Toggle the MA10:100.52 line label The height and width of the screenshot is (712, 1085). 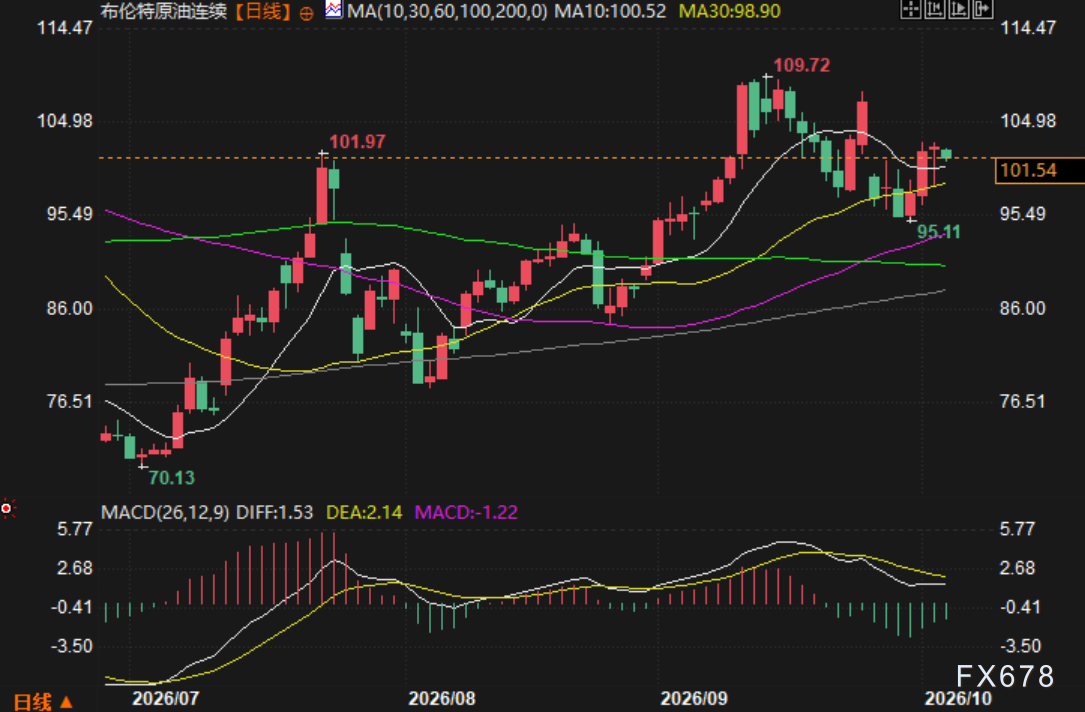[x=609, y=11]
